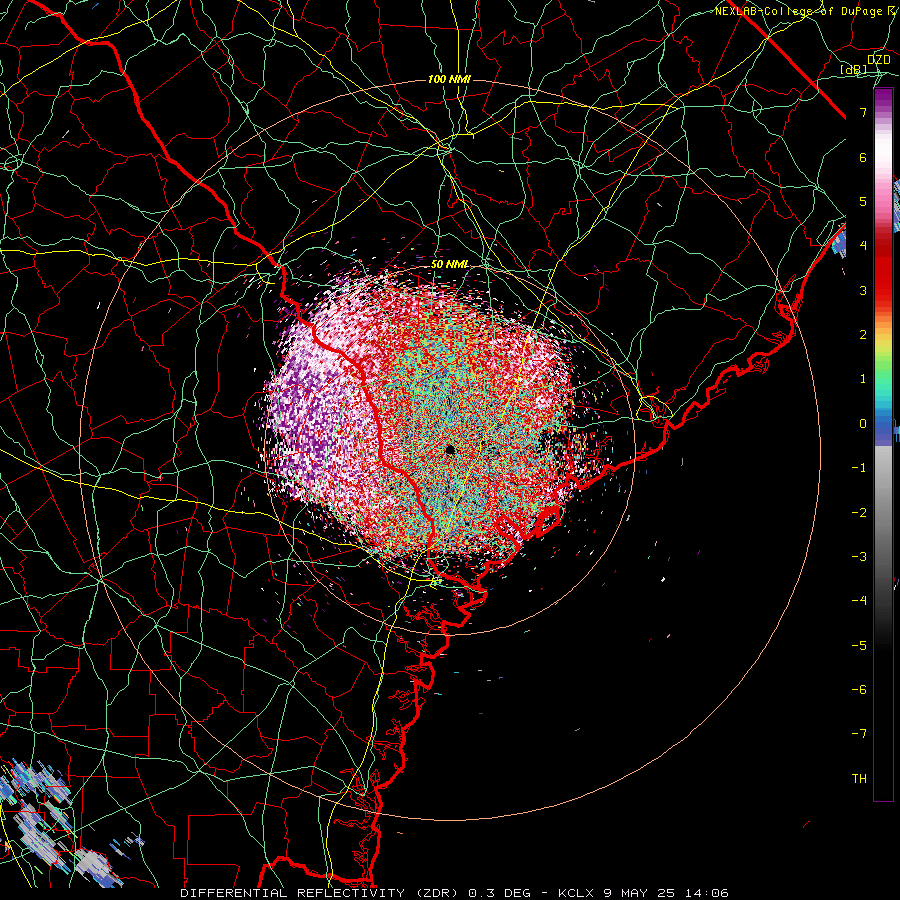900x900 pixels.
Task: Click the "-1" scale label
Action: [859, 468]
